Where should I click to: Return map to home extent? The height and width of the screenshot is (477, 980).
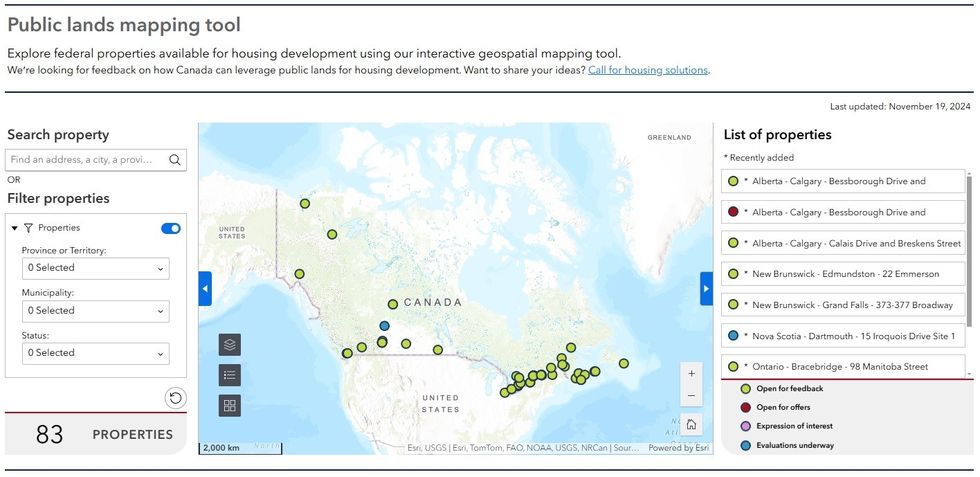point(691,423)
